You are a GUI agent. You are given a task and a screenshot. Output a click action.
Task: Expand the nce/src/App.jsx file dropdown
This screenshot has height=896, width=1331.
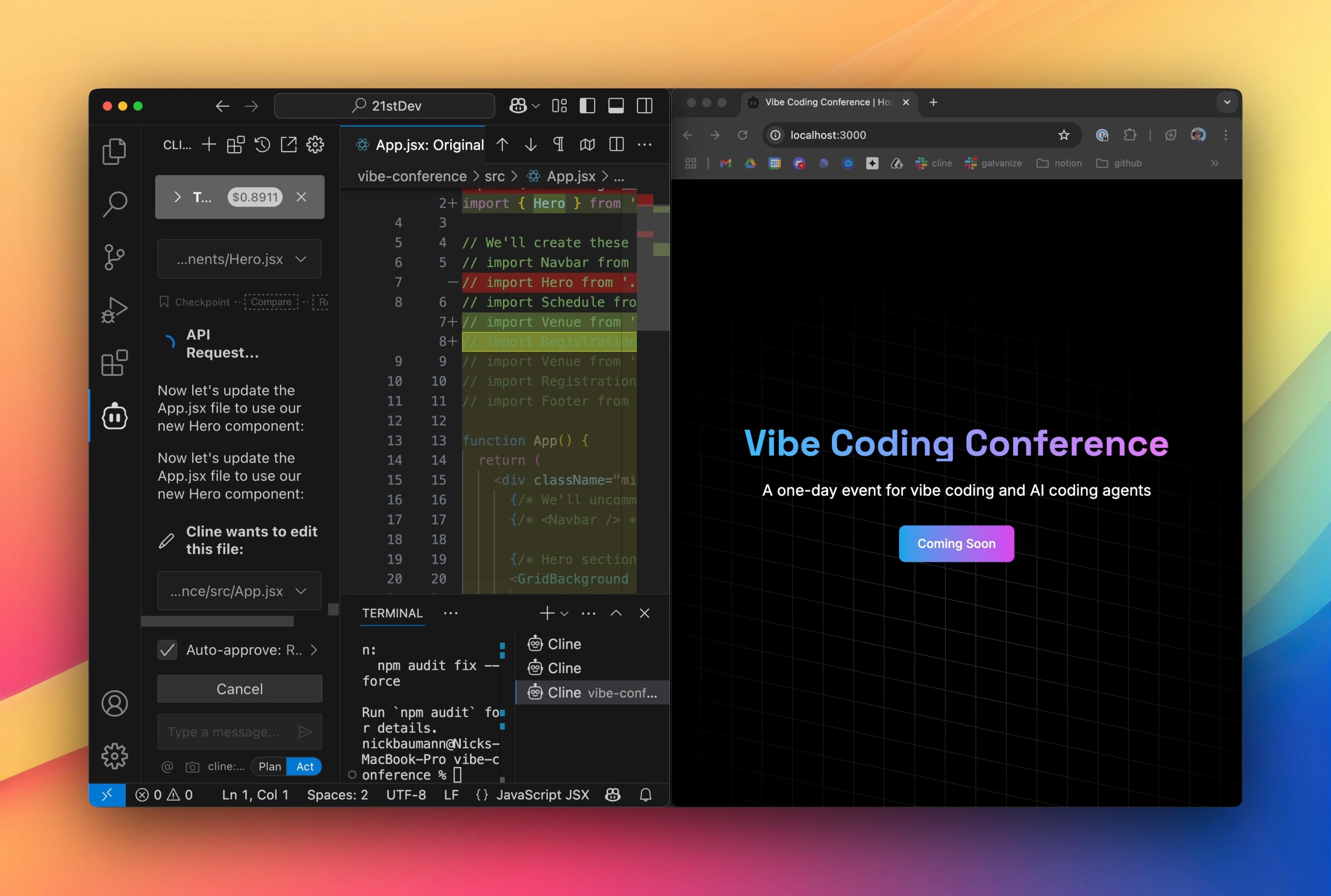coord(301,591)
